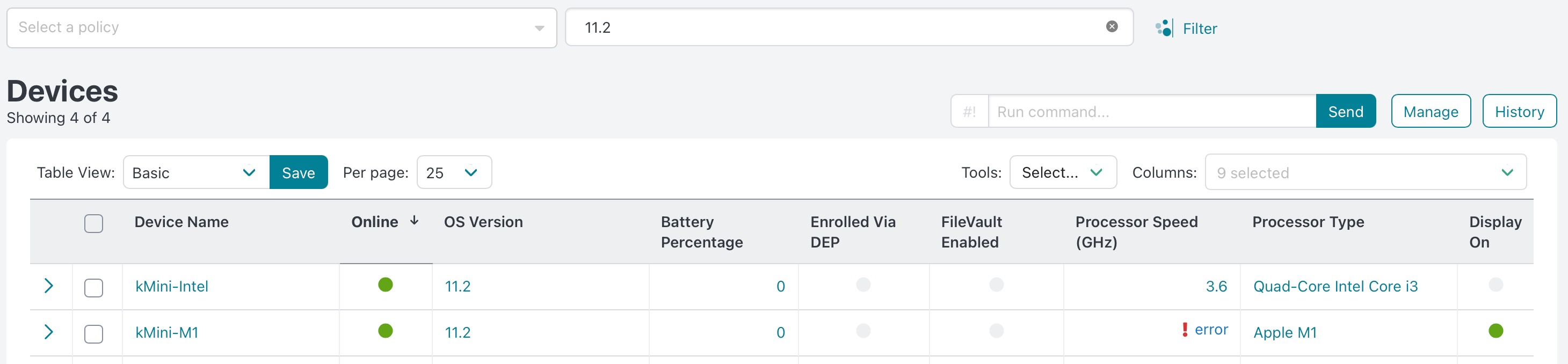Open the Columns 9 selected dropdown

[1364, 172]
